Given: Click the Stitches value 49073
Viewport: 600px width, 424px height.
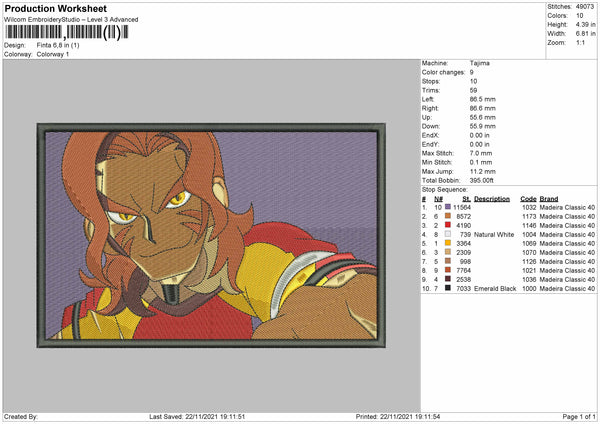Looking at the screenshot, I should 585,7.
